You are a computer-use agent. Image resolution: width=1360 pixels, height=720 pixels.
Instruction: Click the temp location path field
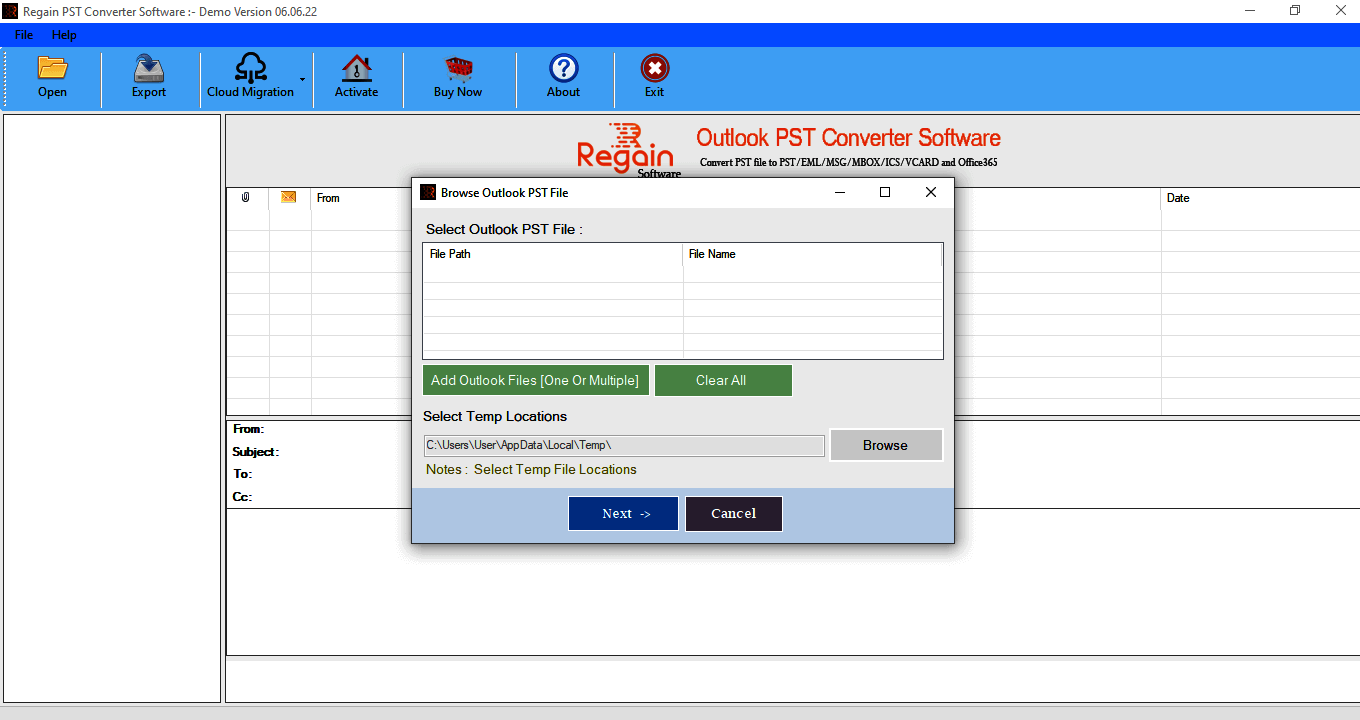tap(625, 445)
